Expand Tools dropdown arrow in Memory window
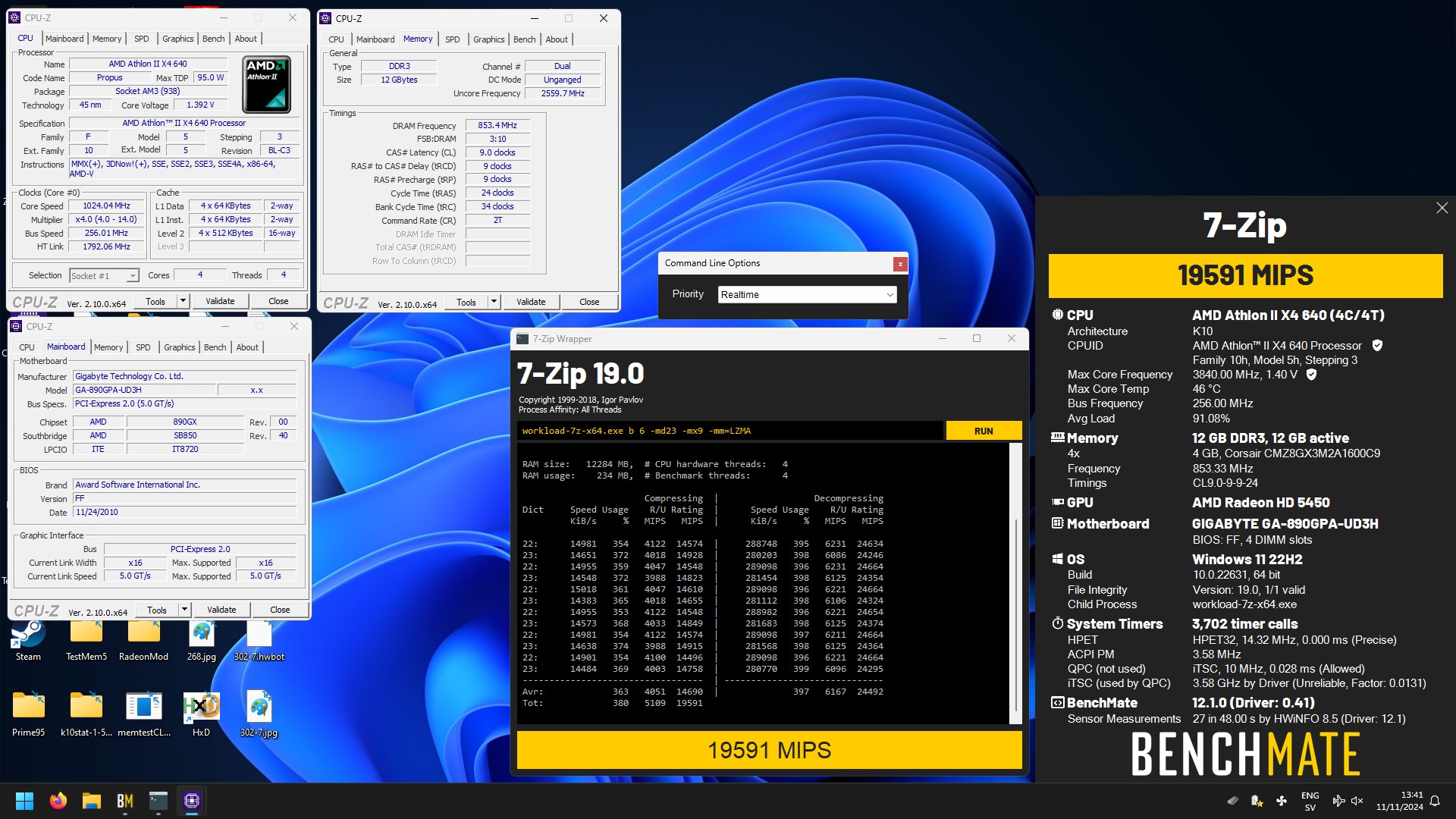 pos(494,302)
